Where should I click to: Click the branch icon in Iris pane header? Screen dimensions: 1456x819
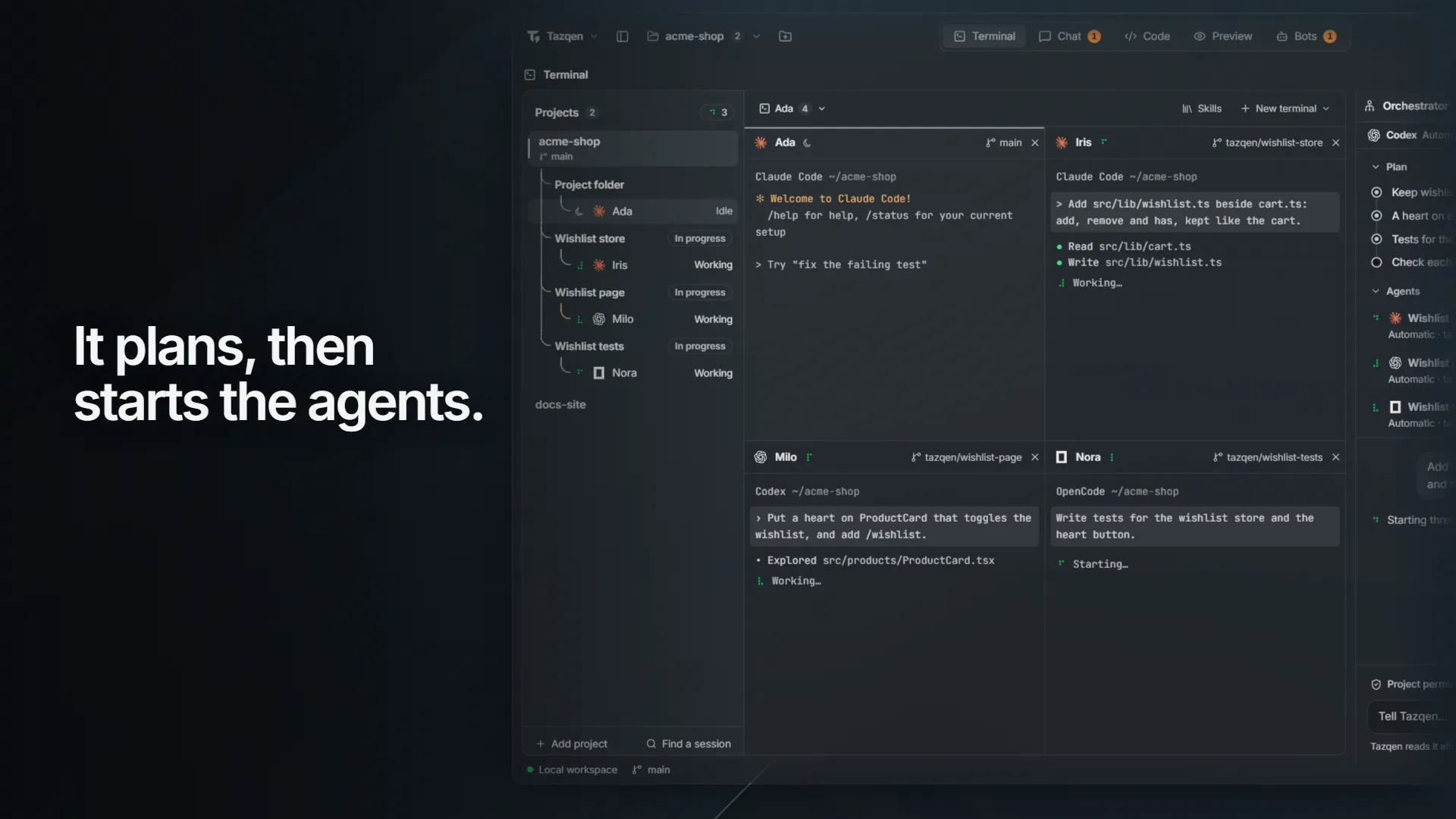tap(1217, 143)
